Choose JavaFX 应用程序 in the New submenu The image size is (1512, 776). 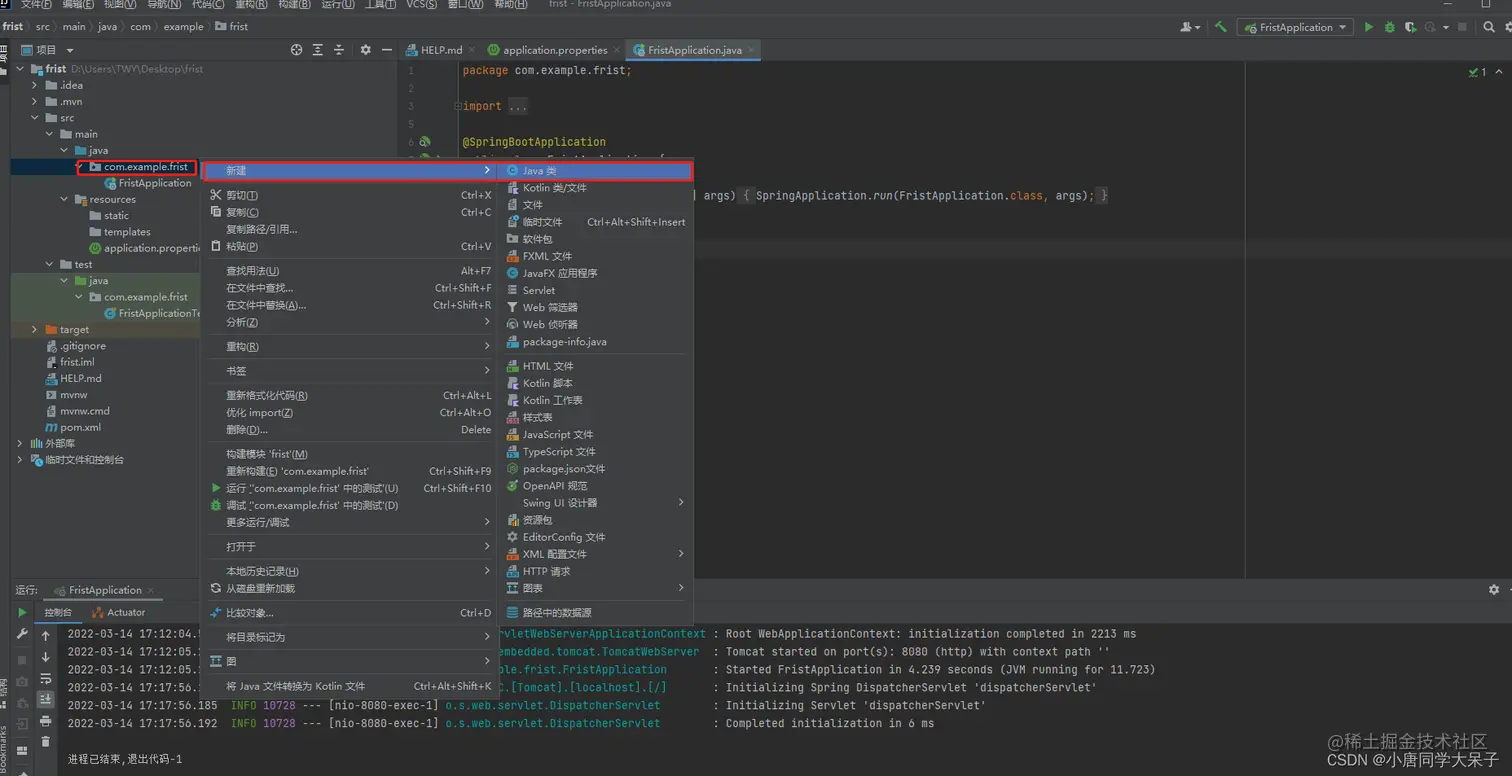tap(595, 273)
